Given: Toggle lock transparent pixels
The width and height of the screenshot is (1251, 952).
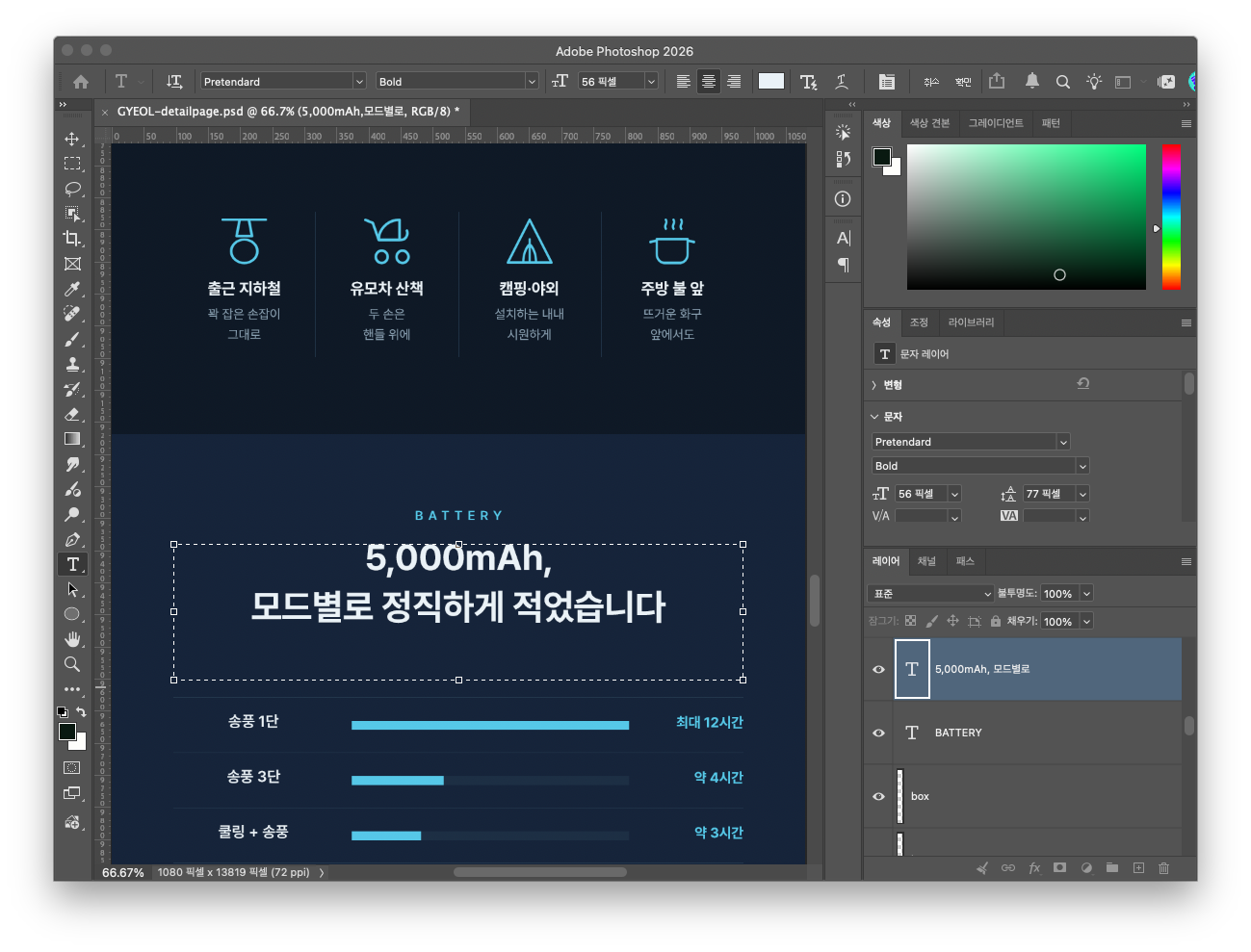Looking at the screenshot, I should [910, 621].
